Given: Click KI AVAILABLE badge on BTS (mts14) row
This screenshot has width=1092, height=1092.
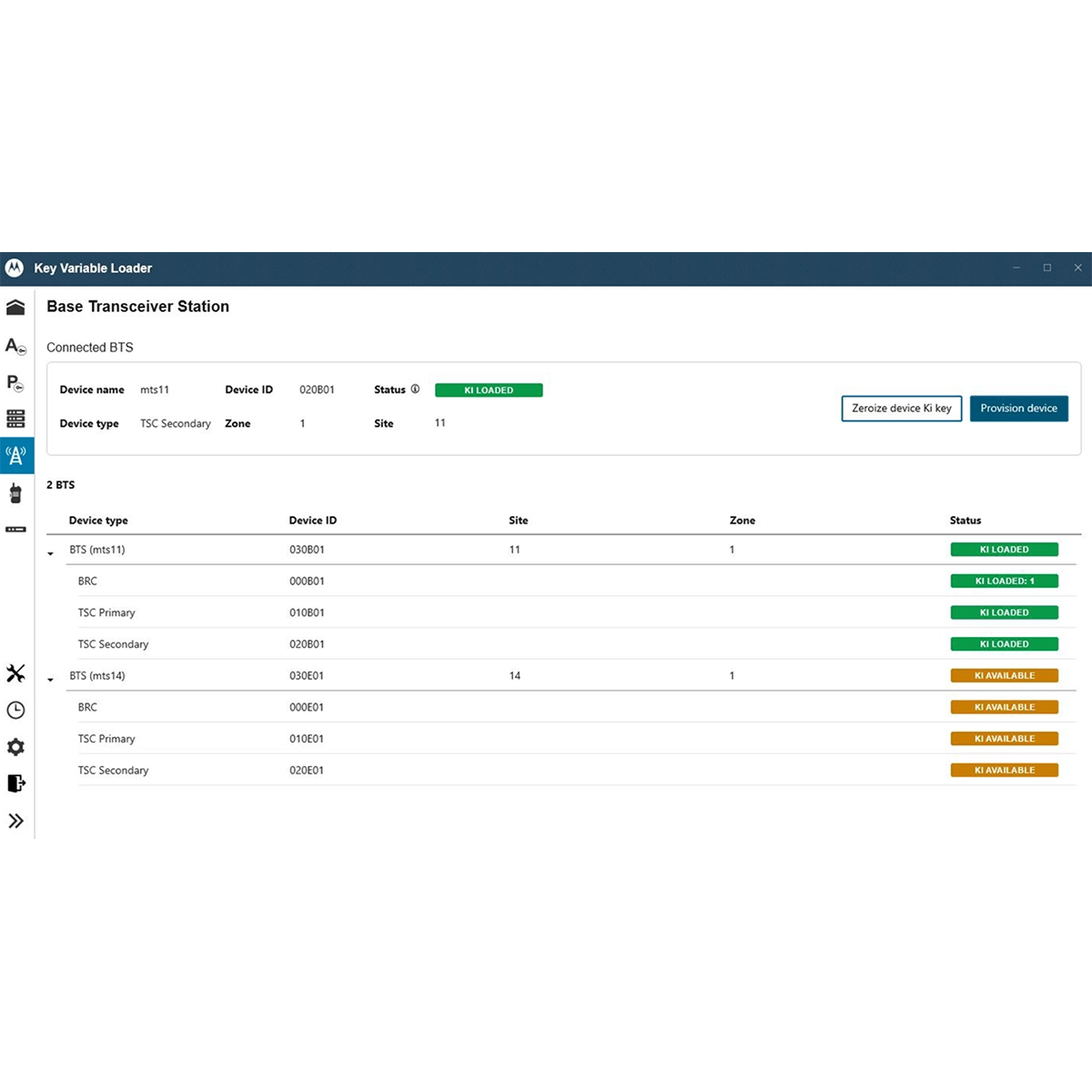Looking at the screenshot, I should 1005,675.
